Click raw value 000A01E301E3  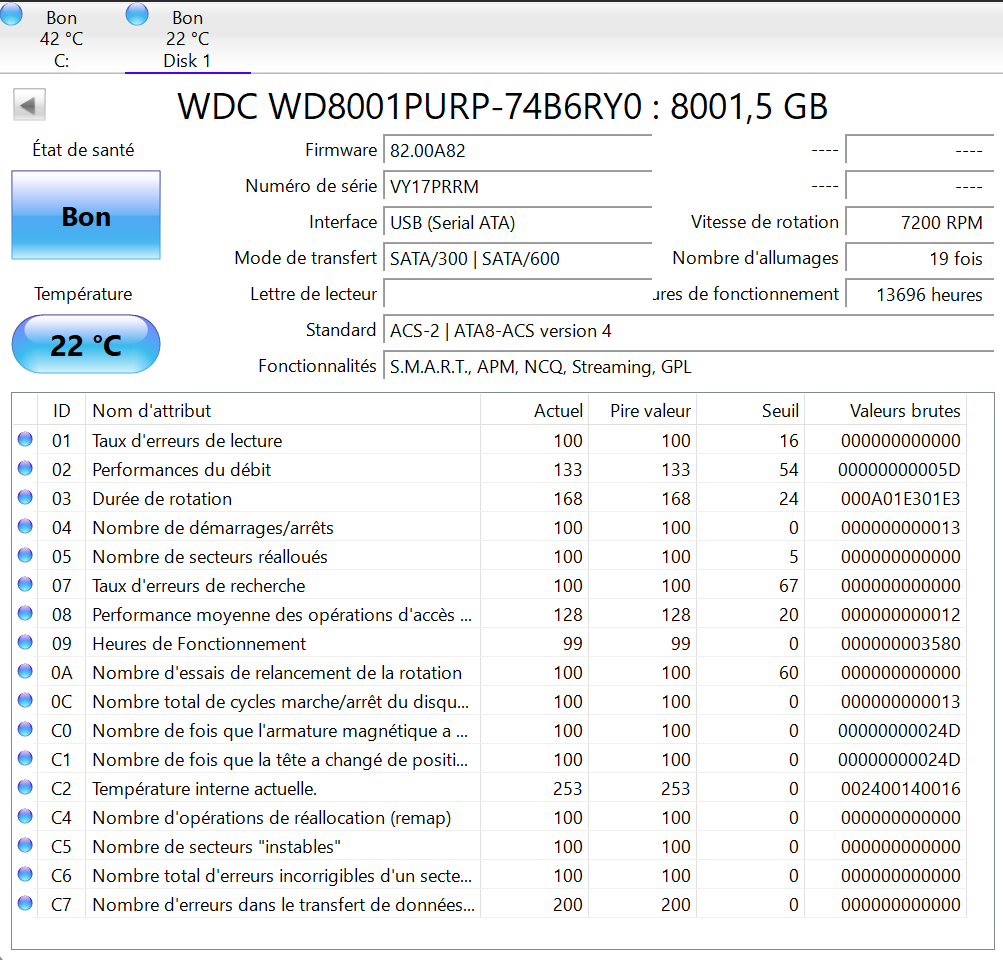pyautogui.click(x=900, y=498)
